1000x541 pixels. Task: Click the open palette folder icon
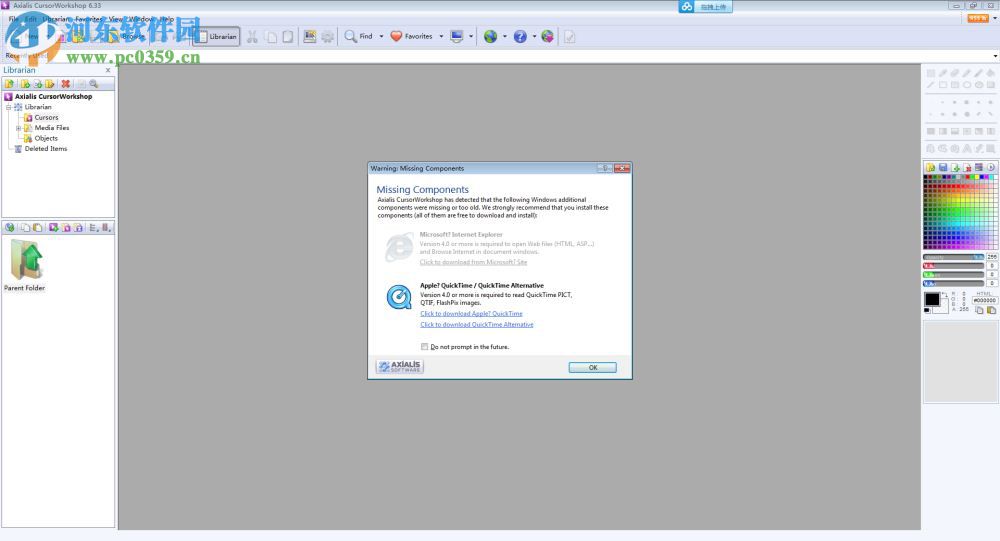click(930, 167)
